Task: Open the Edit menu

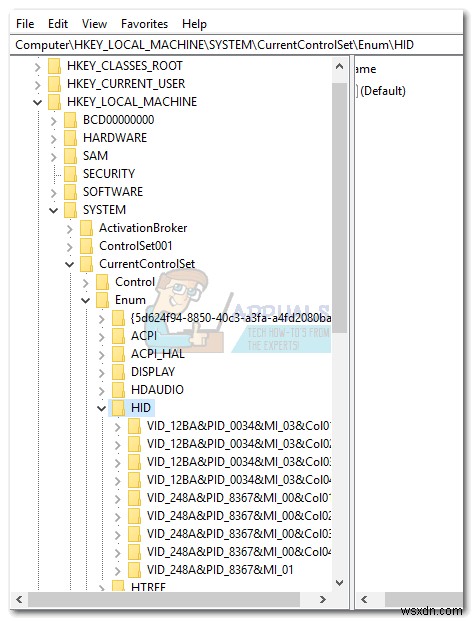Action: click(58, 24)
